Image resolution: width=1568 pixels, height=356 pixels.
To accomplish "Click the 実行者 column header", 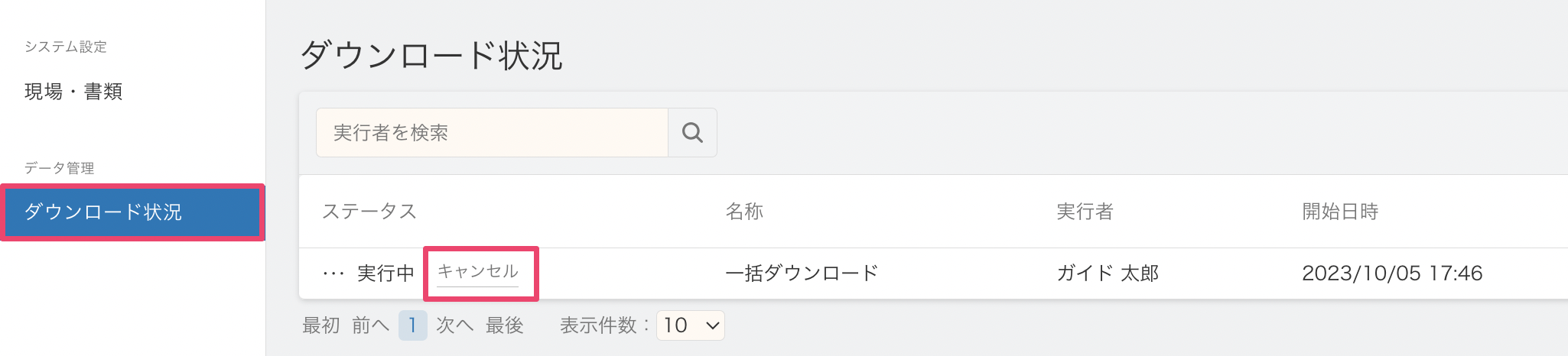I will click(x=1085, y=212).
